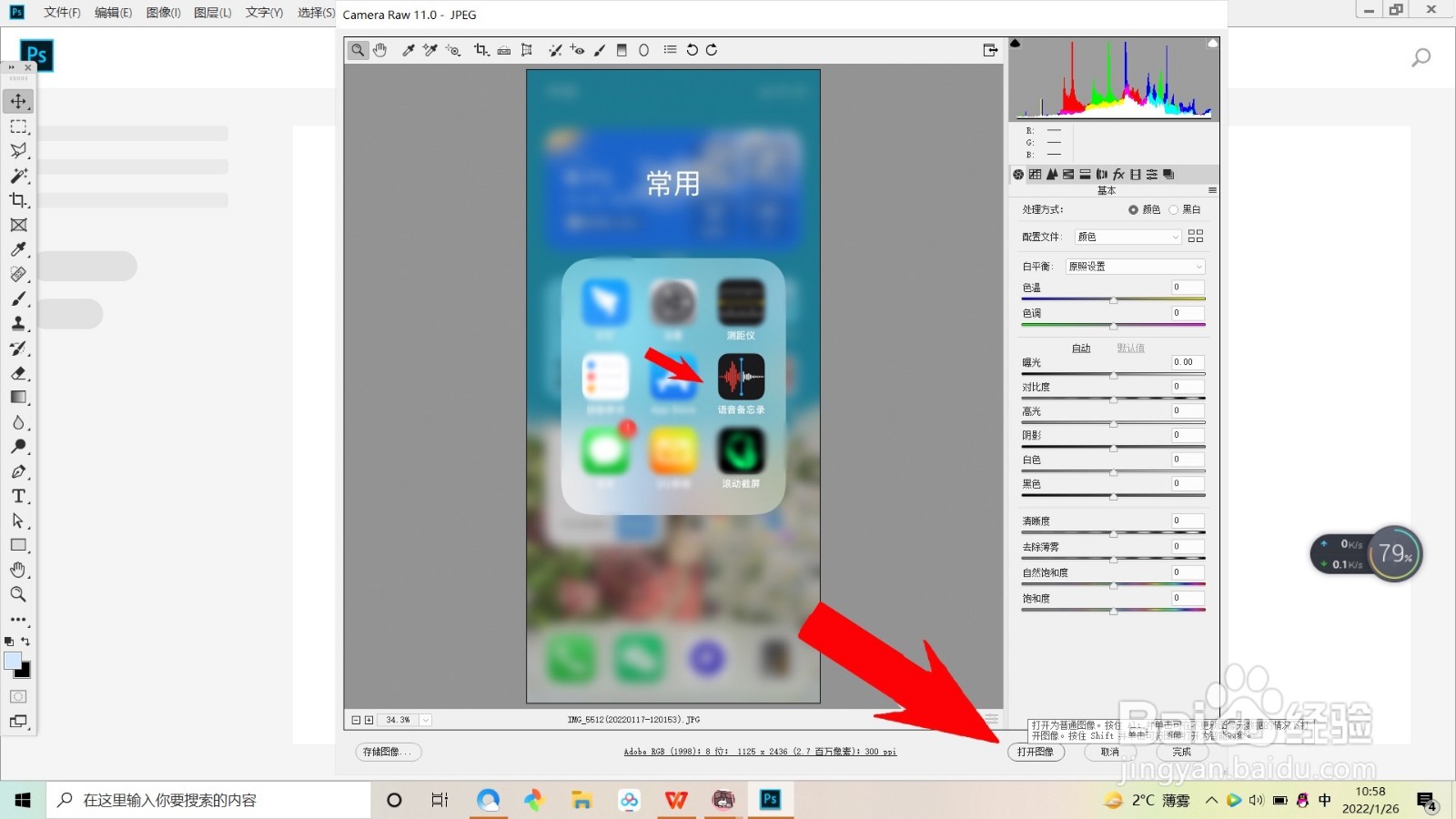Rotate image counterclockwise

[693, 50]
